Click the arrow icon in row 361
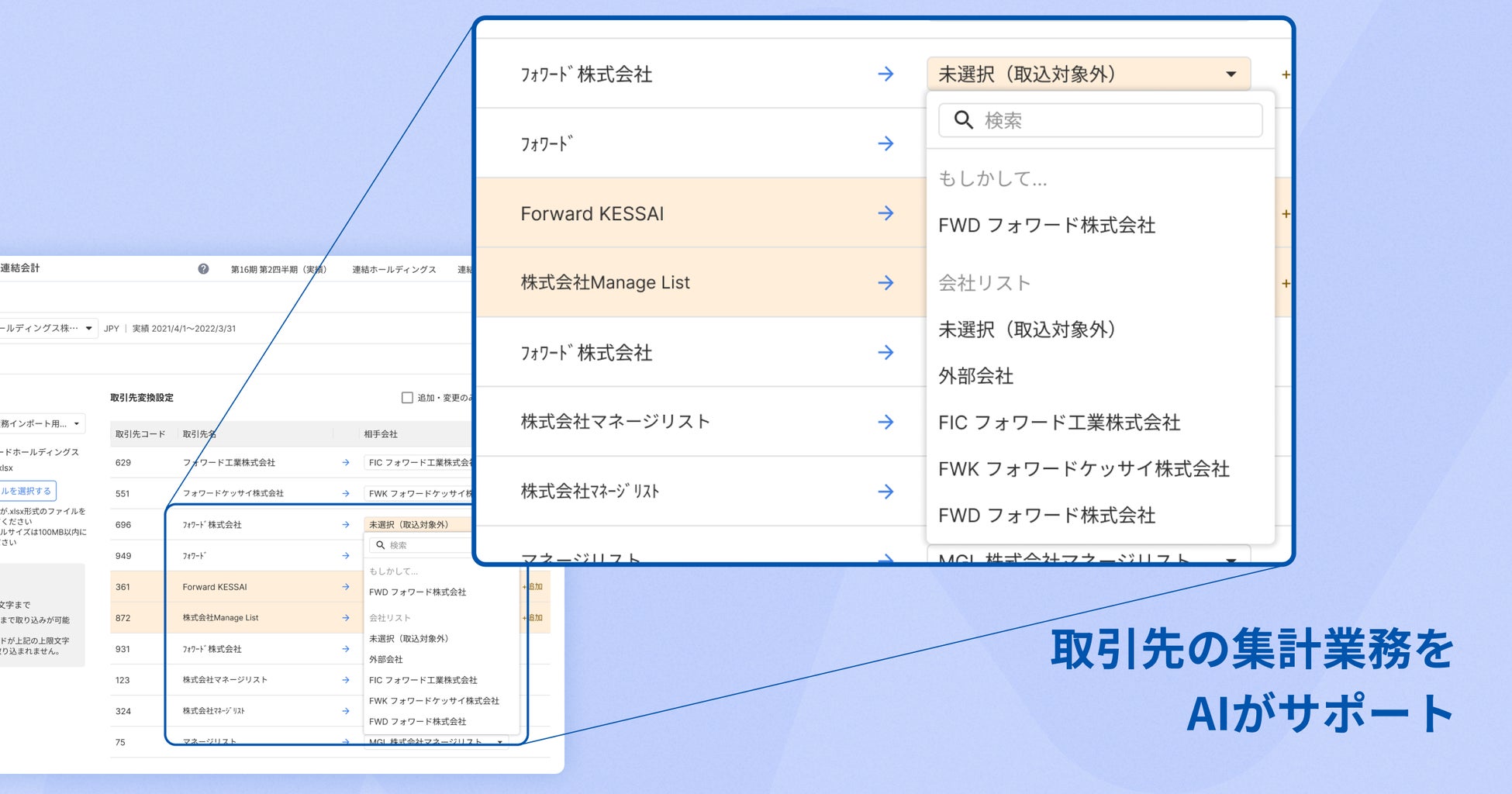 346,587
